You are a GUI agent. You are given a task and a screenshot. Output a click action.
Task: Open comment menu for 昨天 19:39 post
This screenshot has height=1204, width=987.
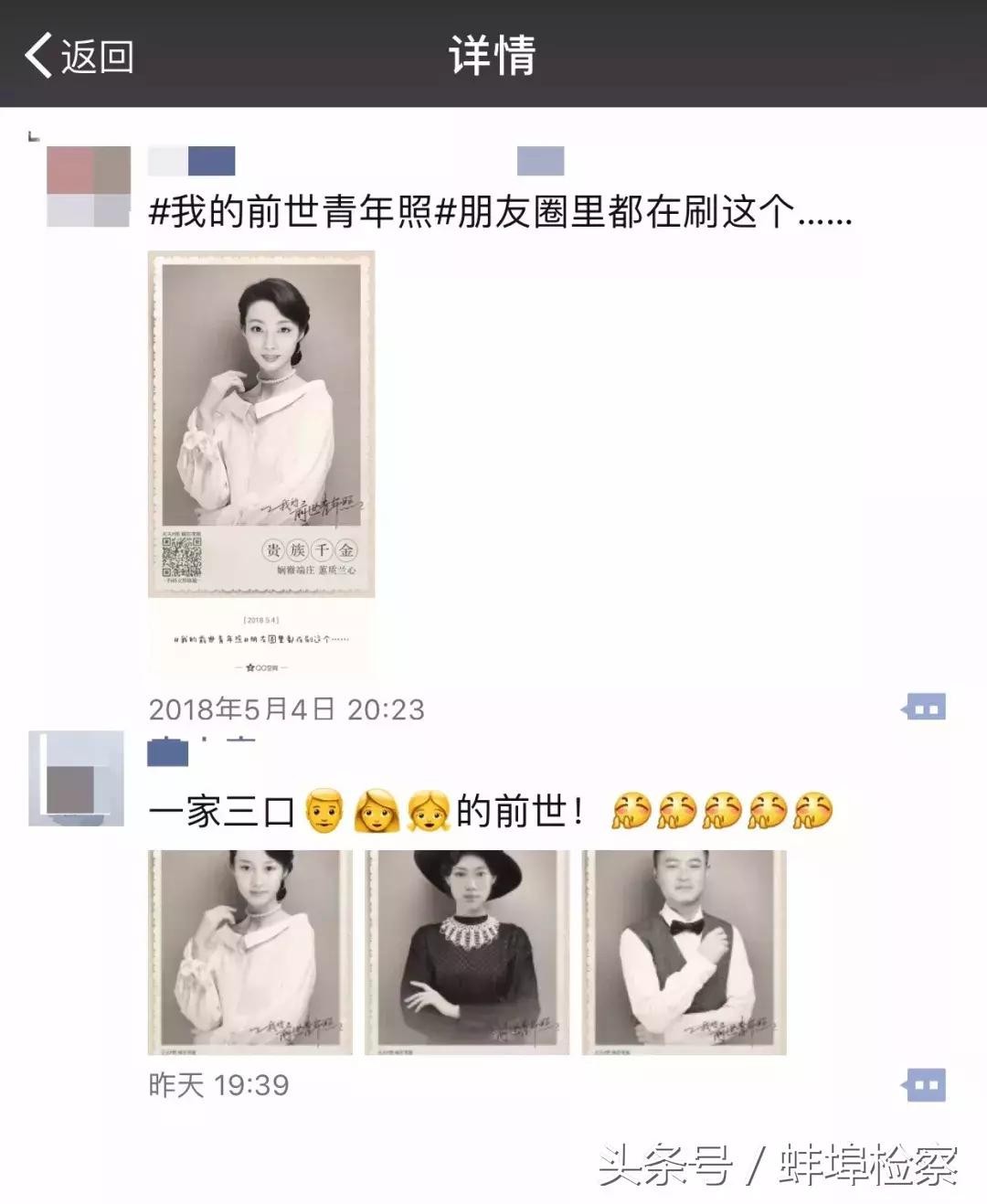(x=924, y=1085)
